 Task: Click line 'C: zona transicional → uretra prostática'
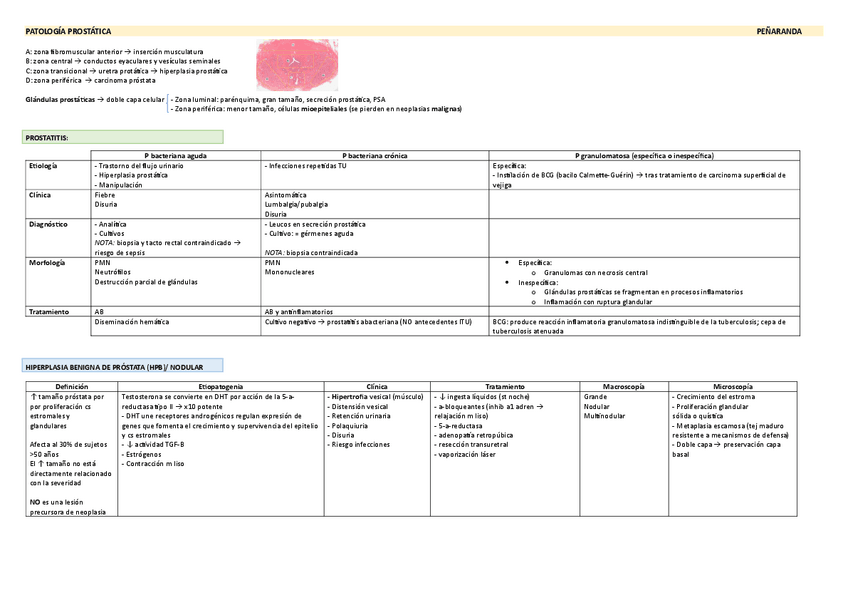click(126, 71)
